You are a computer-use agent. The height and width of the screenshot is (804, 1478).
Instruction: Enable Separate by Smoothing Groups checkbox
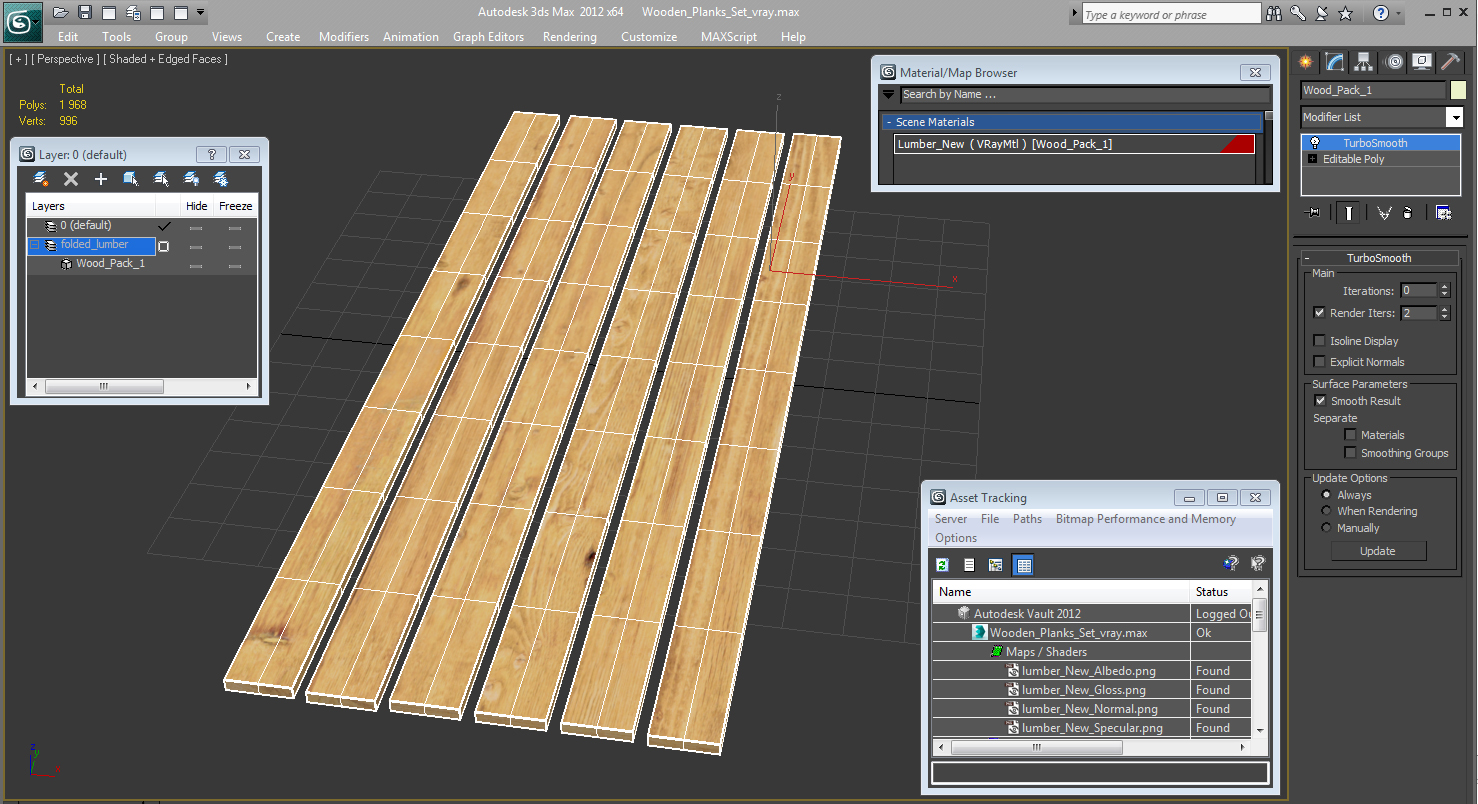(x=1350, y=453)
